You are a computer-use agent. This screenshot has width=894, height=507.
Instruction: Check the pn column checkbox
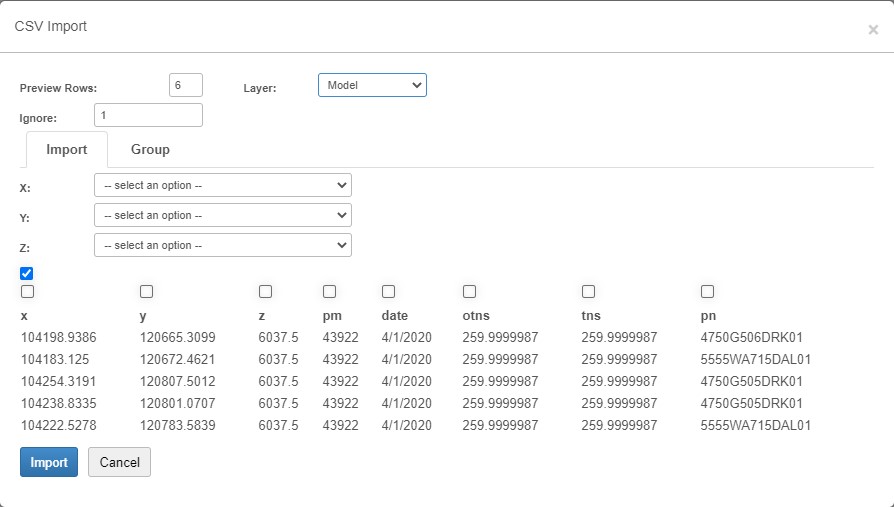707,292
